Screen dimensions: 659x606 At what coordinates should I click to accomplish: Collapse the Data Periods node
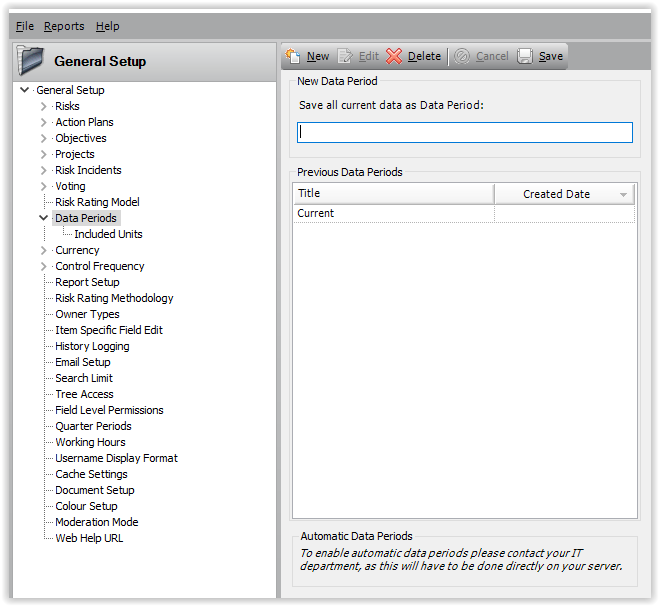[43, 218]
